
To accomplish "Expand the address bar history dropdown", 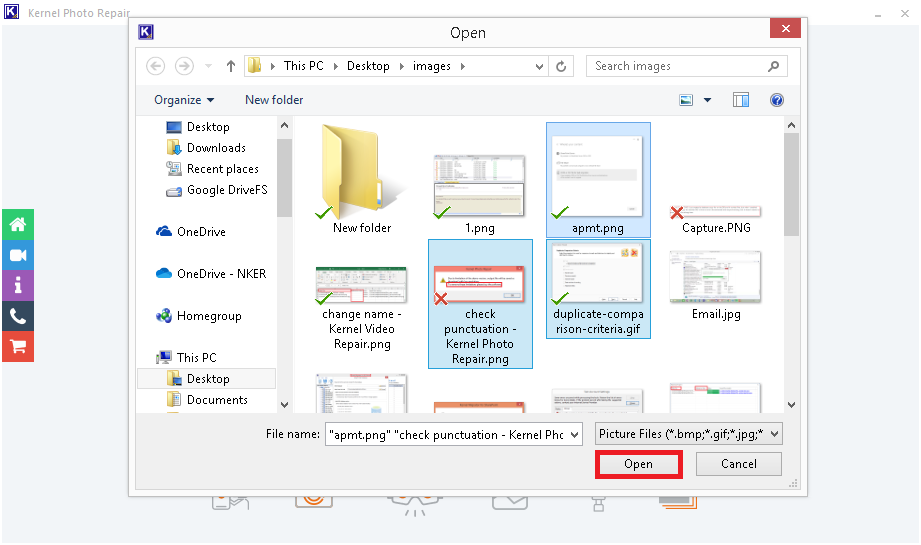I will point(539,66).
